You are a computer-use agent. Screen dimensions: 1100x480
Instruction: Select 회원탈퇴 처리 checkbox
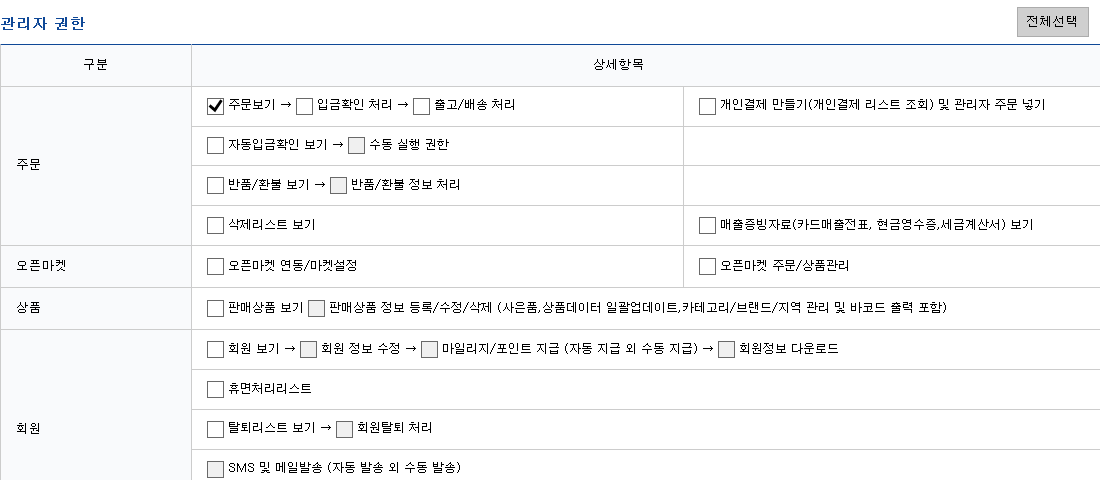tap(345, 429)
